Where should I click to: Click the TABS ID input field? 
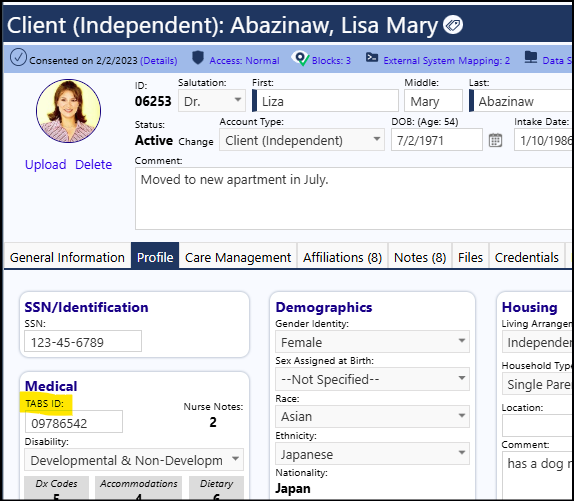point(74,422)
